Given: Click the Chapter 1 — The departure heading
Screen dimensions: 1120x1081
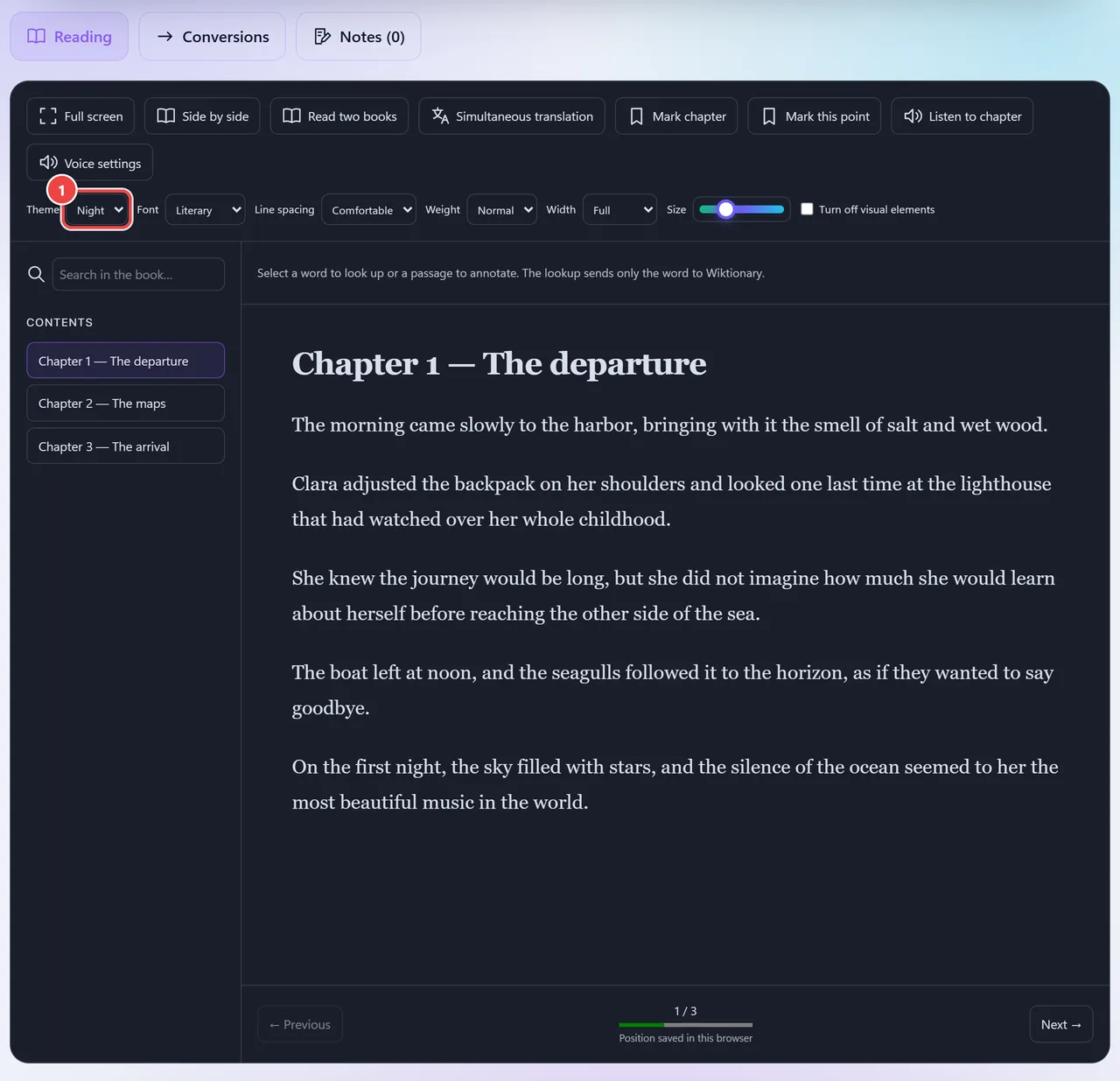Looking at the screenshot, I should click(500, 363).
